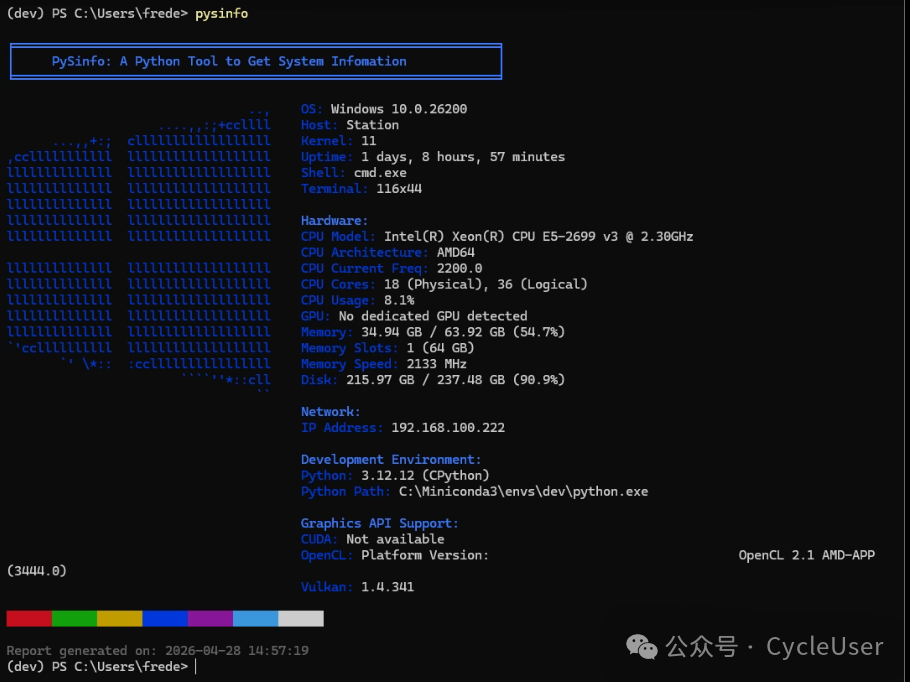
Task: Click the bottom prompt input line
Action: click(x=102, y=667)
